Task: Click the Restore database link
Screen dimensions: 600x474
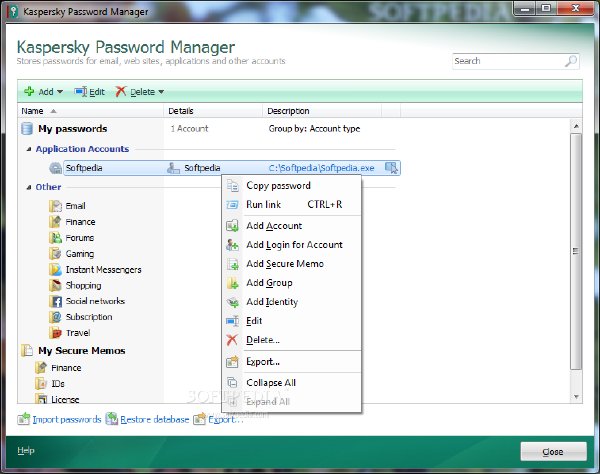Action: (155, 420)
